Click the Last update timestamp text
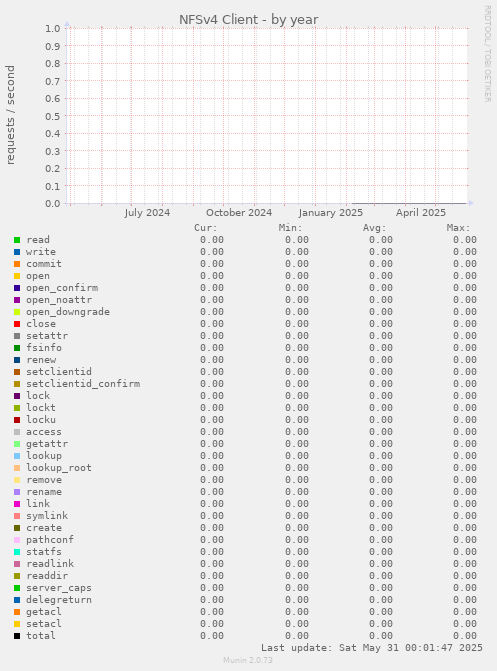This screenshot has height=671, width=497. tap(372, 648)
